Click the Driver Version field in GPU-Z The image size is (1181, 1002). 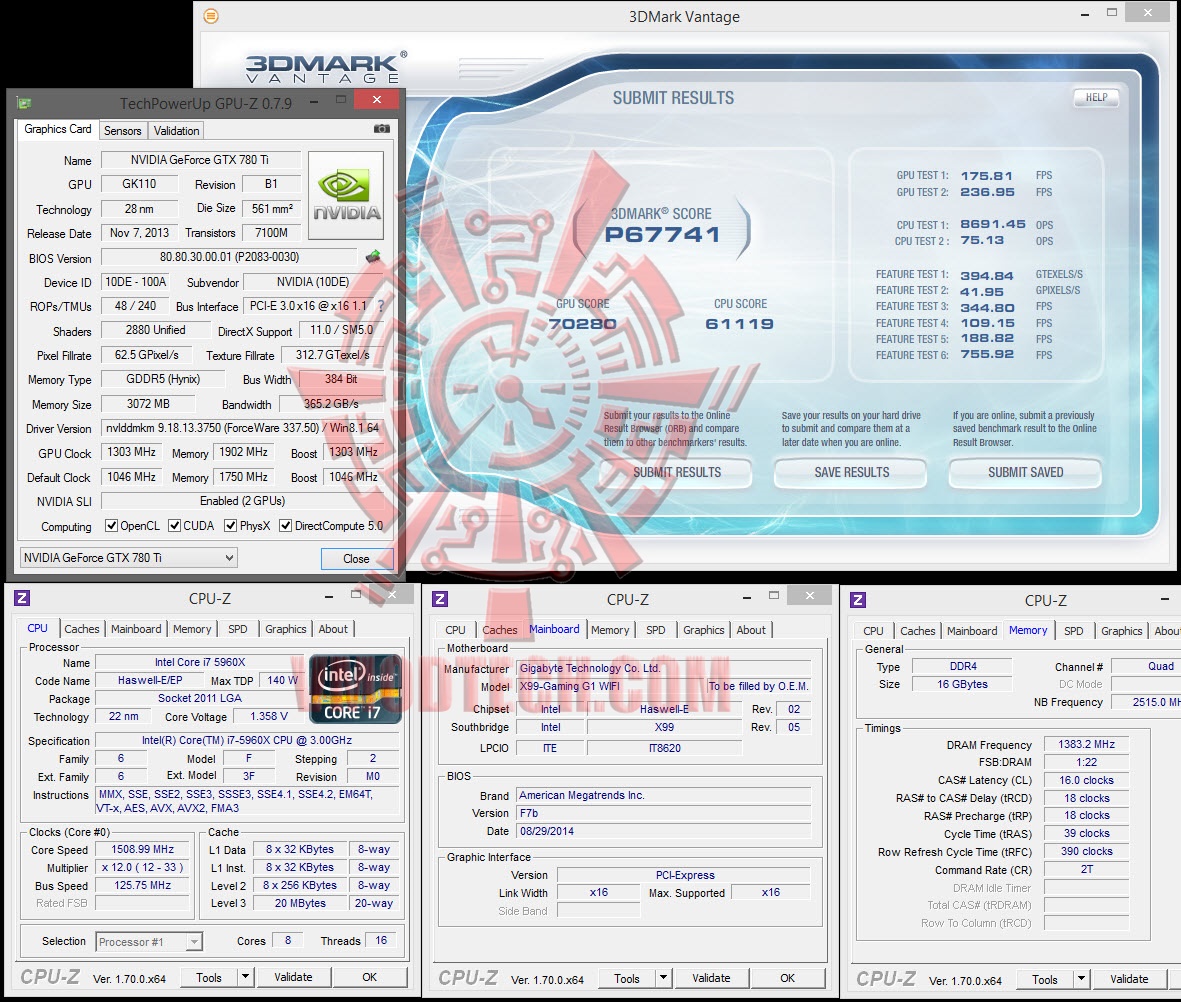click(243, 428)
